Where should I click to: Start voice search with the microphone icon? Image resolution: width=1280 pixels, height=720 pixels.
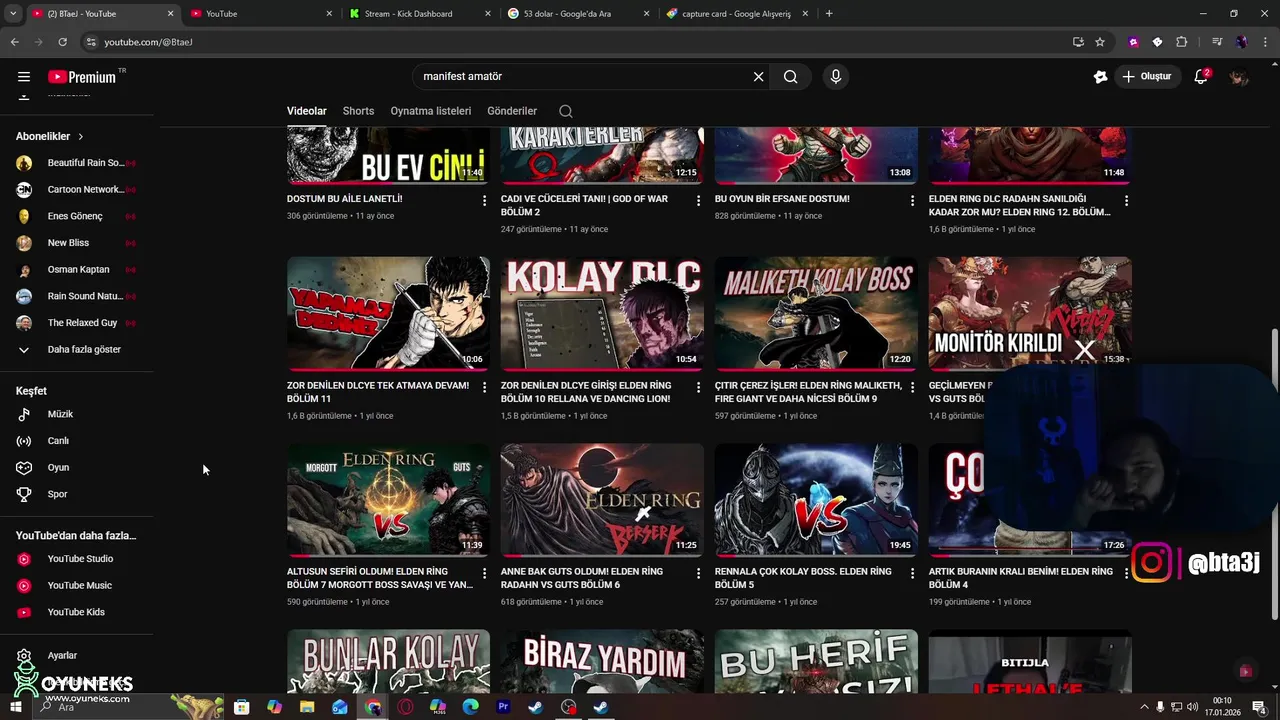pyautogui.click(x=836, y=76)
